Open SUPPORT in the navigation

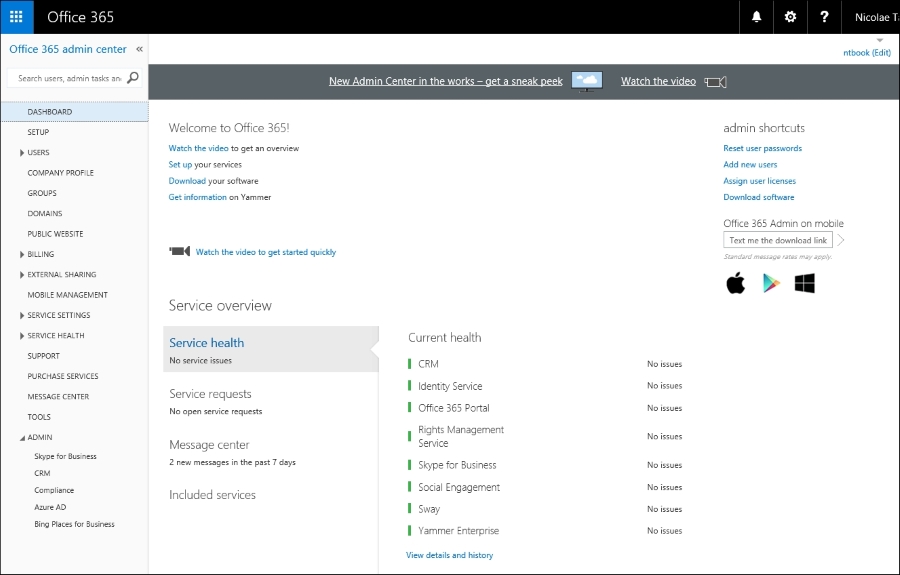click(44, 356)
